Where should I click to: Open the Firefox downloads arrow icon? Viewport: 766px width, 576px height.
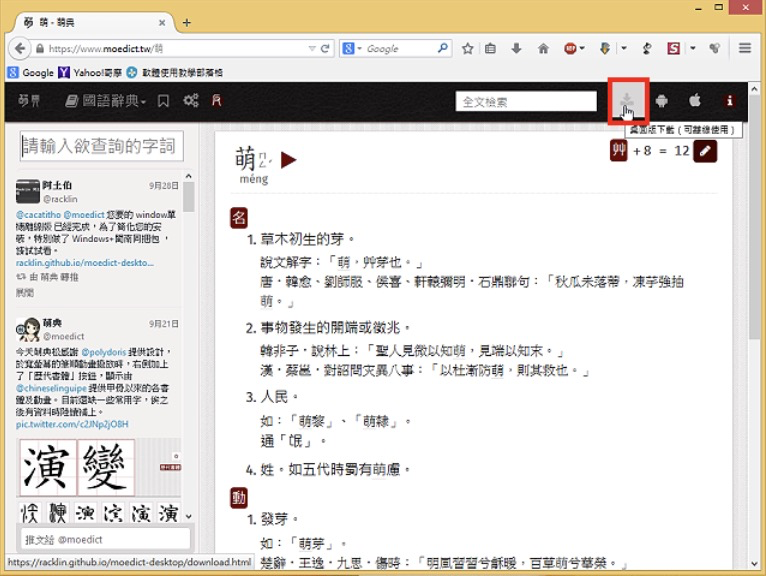point(516,48)
